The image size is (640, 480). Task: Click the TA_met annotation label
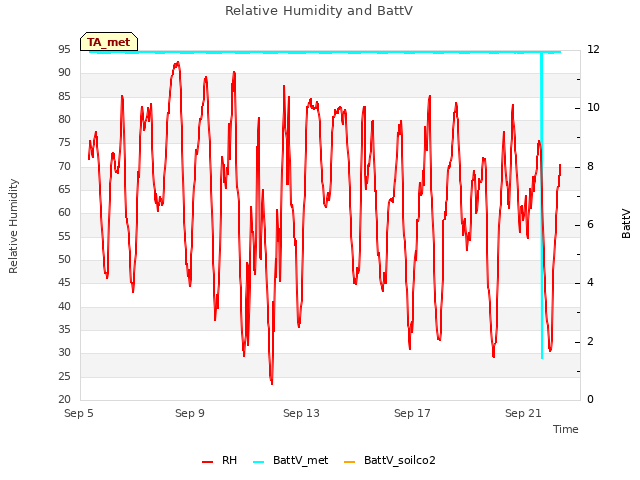tap(109, 42)
